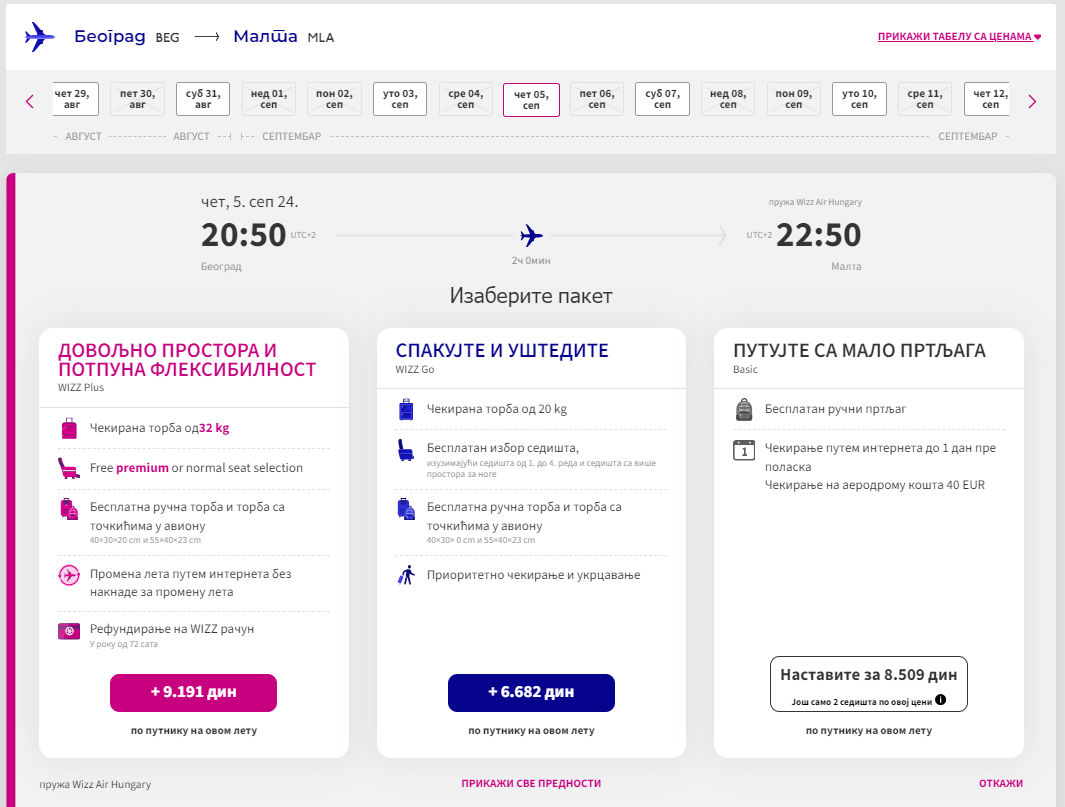Click 'Бесплатан ручни пртљаг' feature text
Image resolution: width=1065 pixels, height=807 pixels.
835,409
